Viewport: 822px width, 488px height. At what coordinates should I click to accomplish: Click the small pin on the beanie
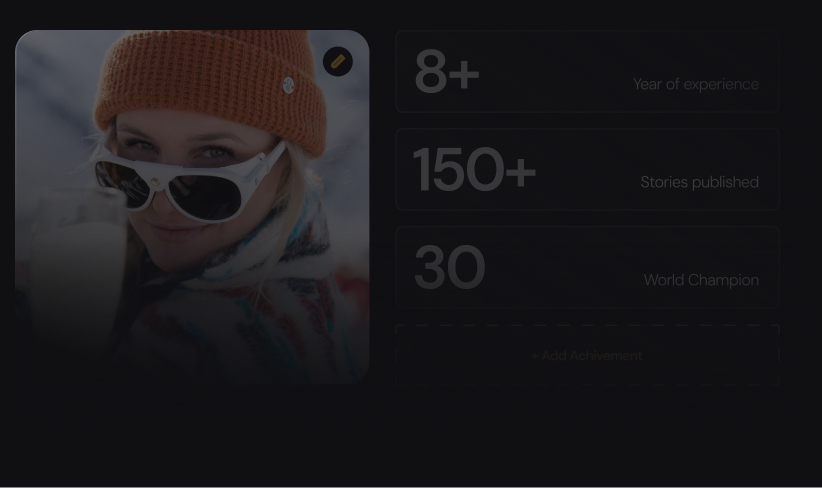click(x=288, y=85)
